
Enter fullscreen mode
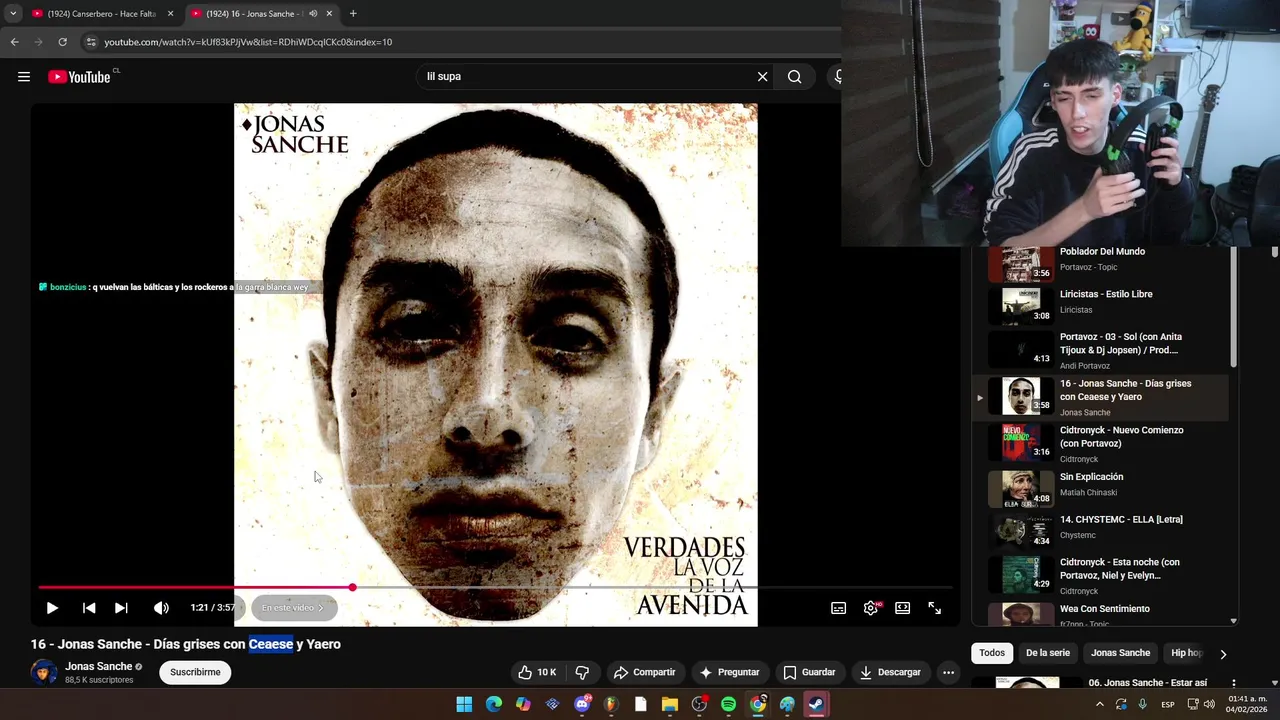coord(935,608)
